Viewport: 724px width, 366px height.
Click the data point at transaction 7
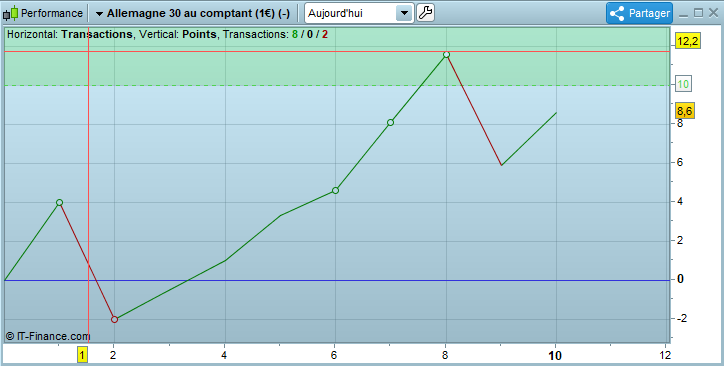point(391,122)
